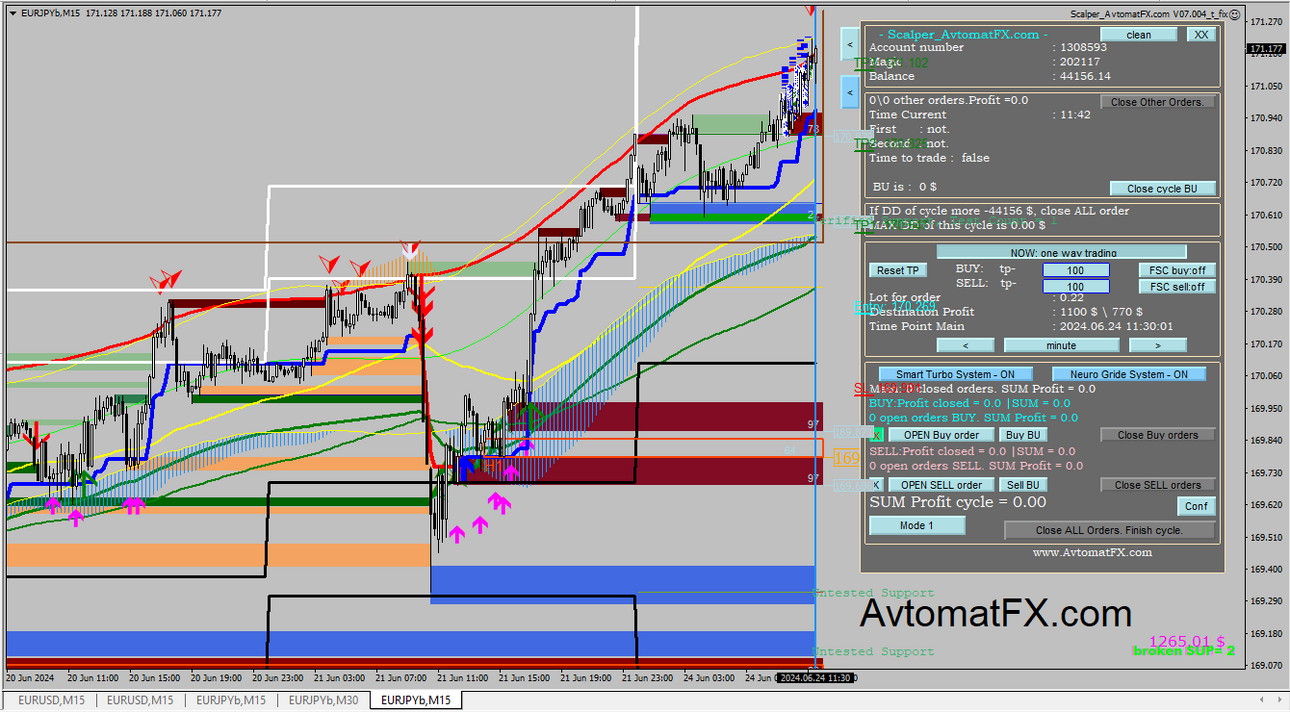Click the smiley expert advisor icon

1235,14
